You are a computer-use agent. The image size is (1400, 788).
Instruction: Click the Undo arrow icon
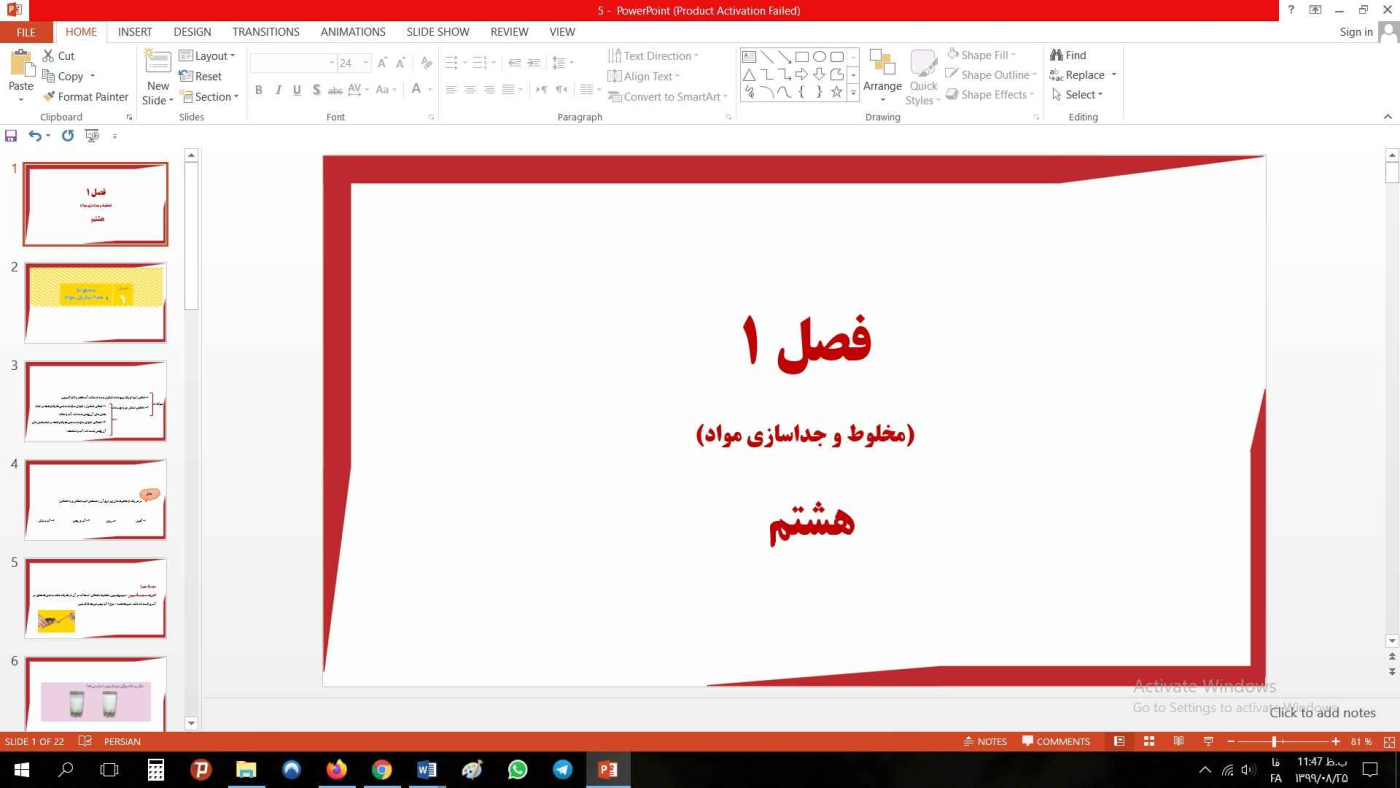[x=35, y=136]
